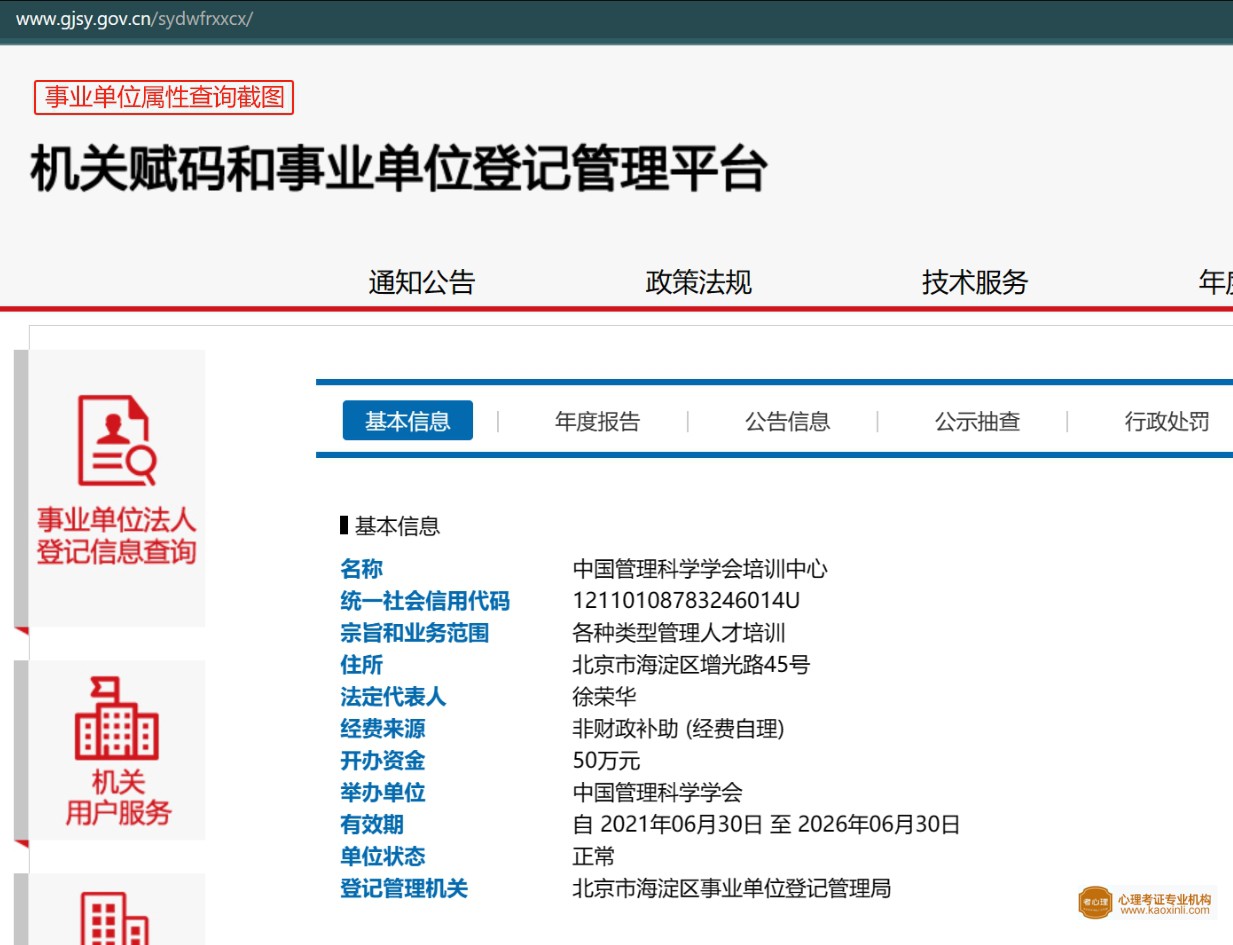Click the 登记管理机关 field label

pos(404,890)
